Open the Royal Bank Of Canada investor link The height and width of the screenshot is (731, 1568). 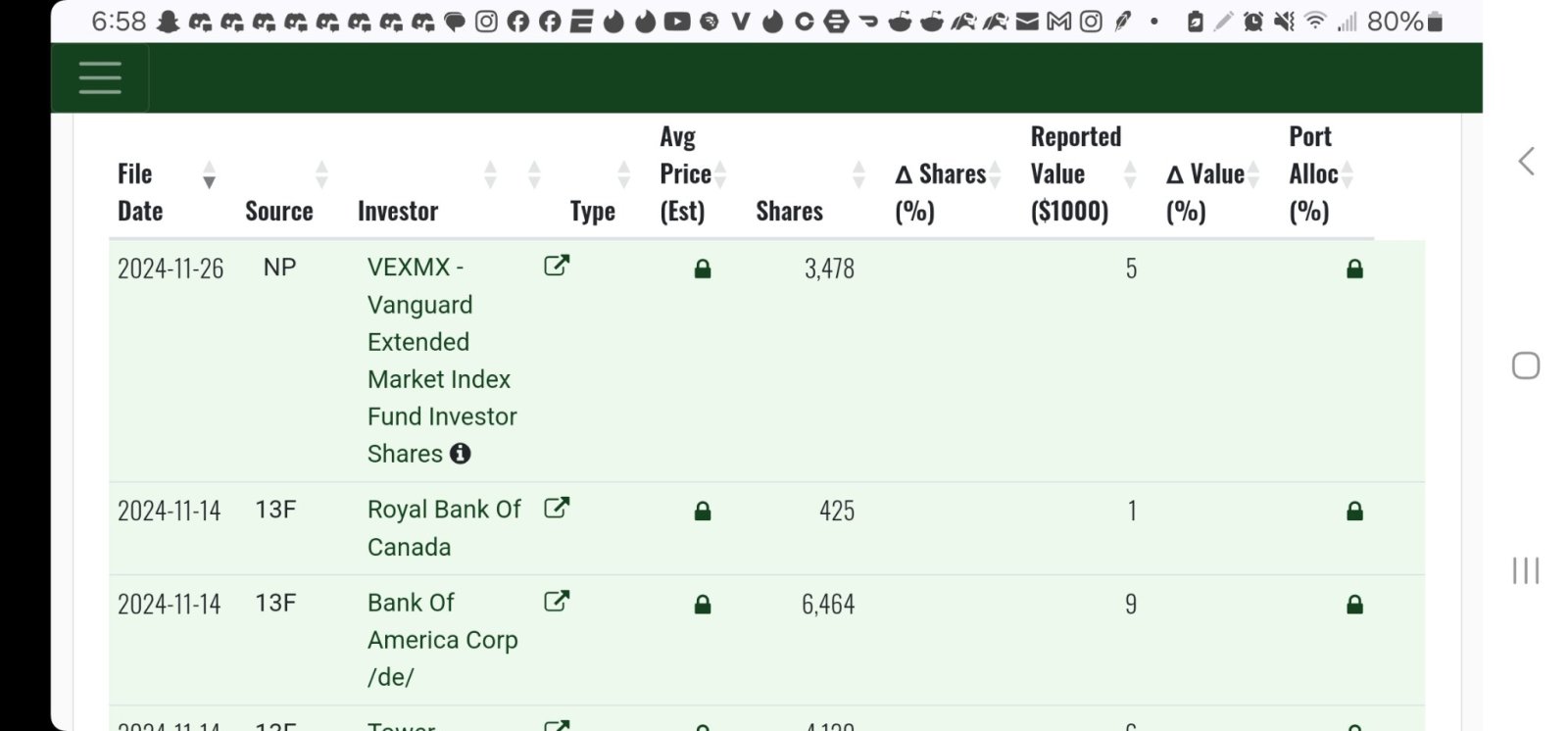pos(444,528)
